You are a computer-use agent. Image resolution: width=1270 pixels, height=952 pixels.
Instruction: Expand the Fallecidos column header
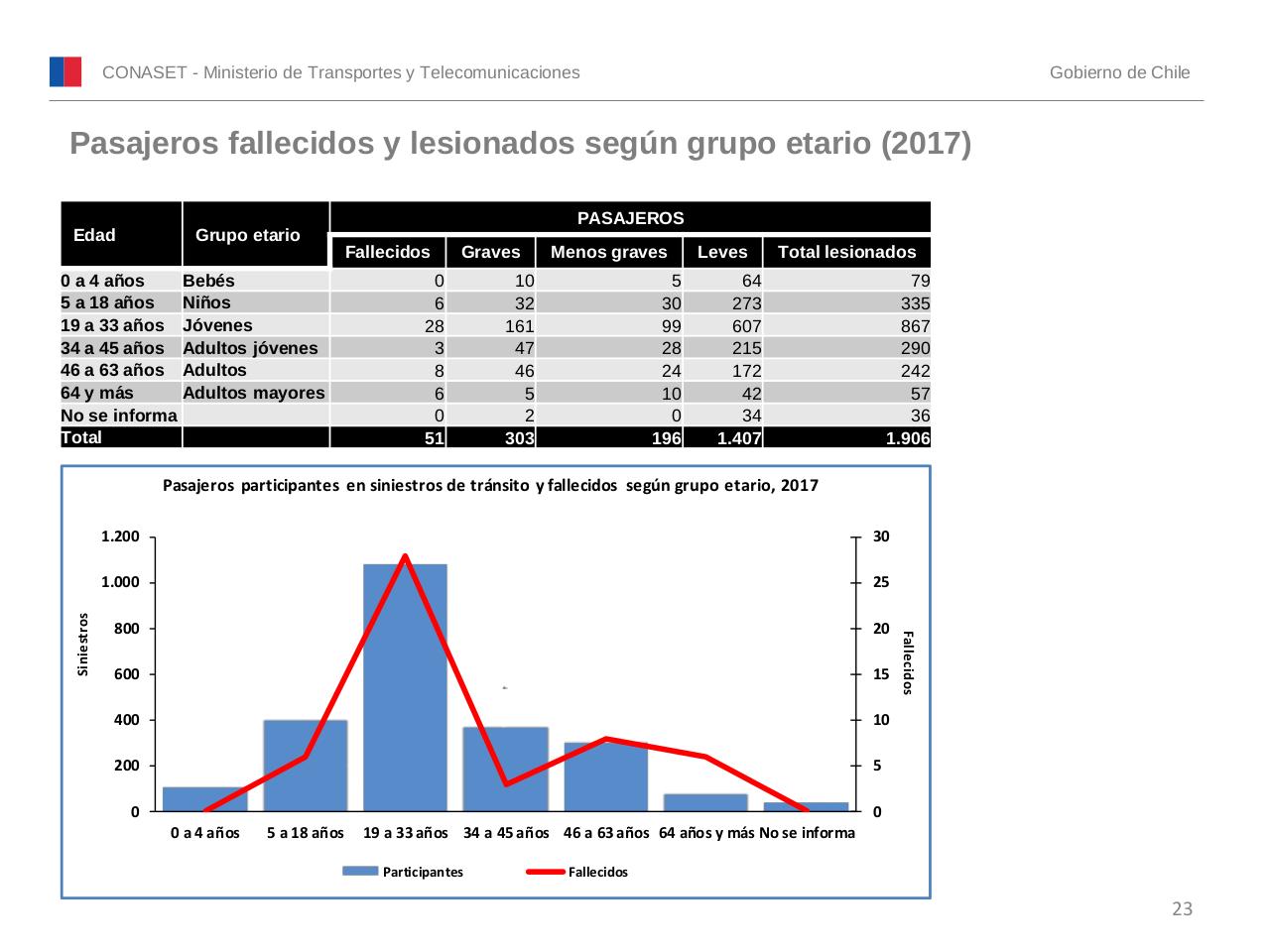point(389,253)
